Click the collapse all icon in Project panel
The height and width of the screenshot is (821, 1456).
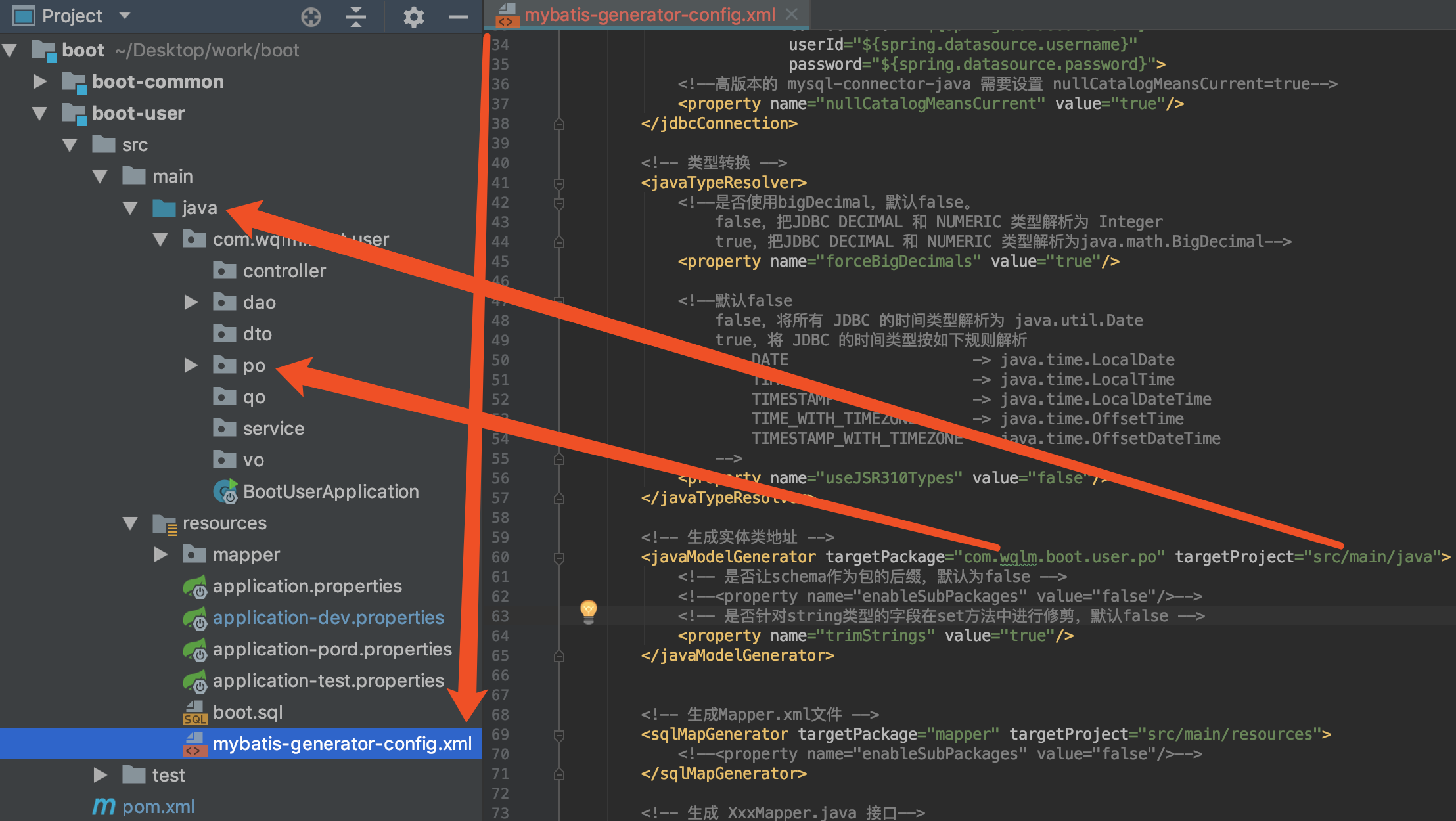355,16
